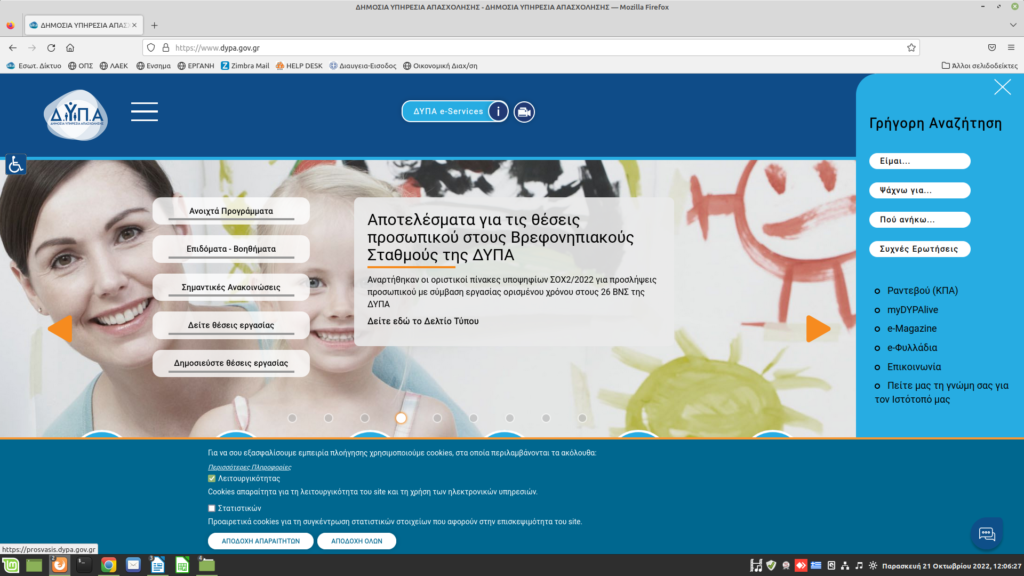Toggle the Λειτουργικότητας cookies checkbox
The image size is (1024, 576).
tap(212, 479)
